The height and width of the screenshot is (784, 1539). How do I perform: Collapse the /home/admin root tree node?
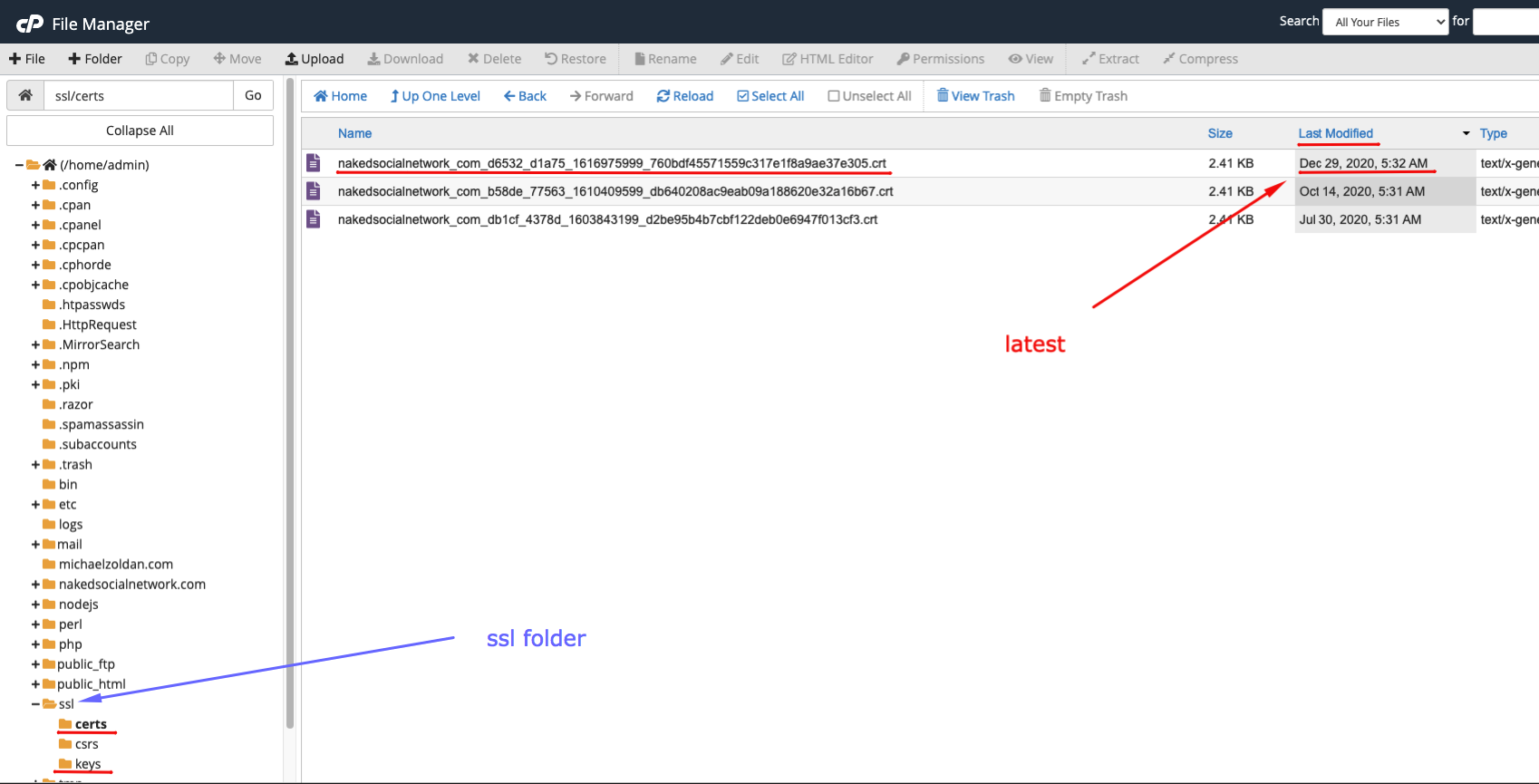pyautogui.click(x=19, y=165)
